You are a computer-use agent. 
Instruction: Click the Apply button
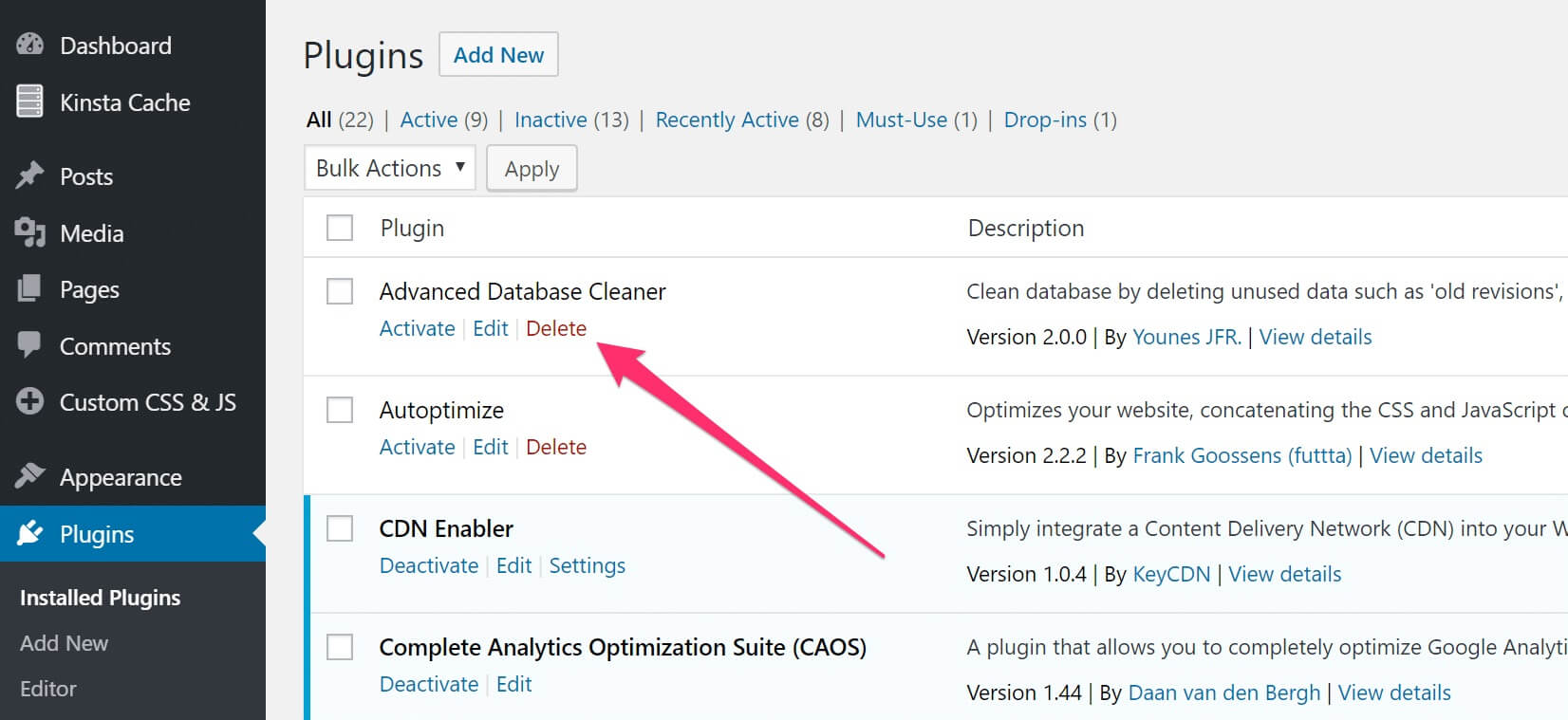pos(532,168)
